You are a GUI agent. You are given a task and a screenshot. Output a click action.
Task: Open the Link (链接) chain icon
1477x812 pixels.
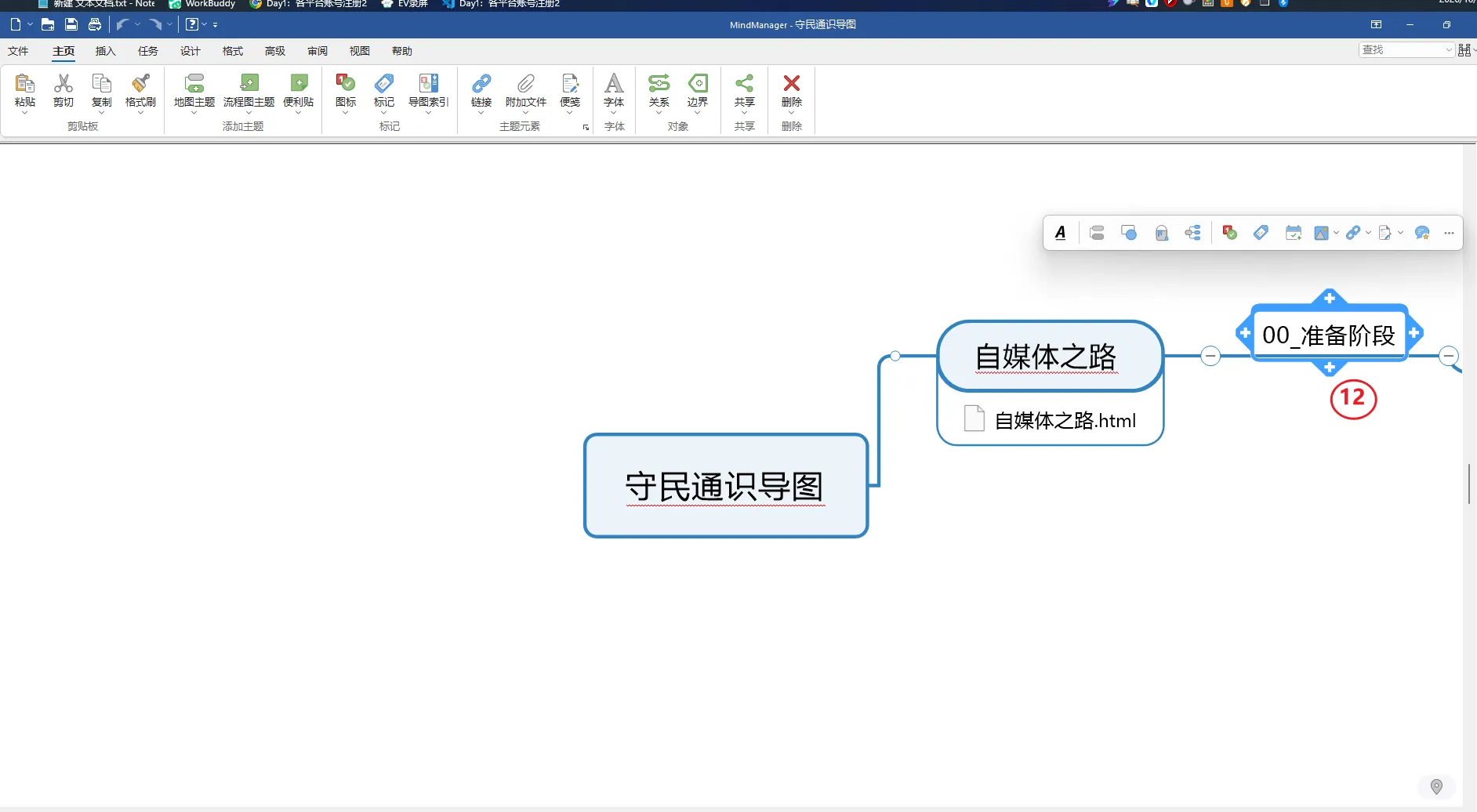(x=481, y=84)
